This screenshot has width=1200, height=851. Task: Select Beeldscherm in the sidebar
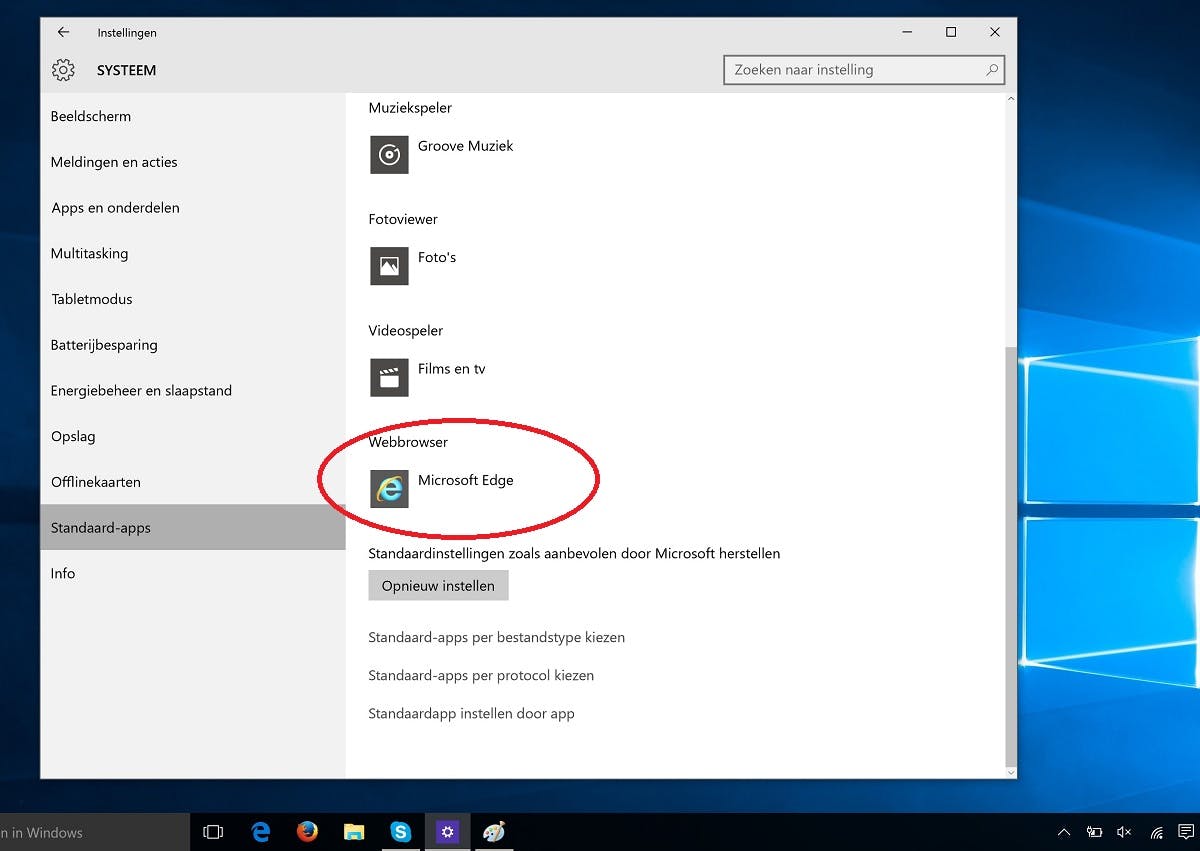pos(91,116)
